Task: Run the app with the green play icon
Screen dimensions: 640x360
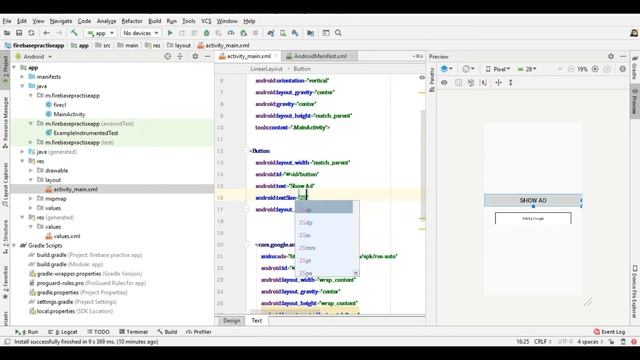Action: (x=170, y=33)
